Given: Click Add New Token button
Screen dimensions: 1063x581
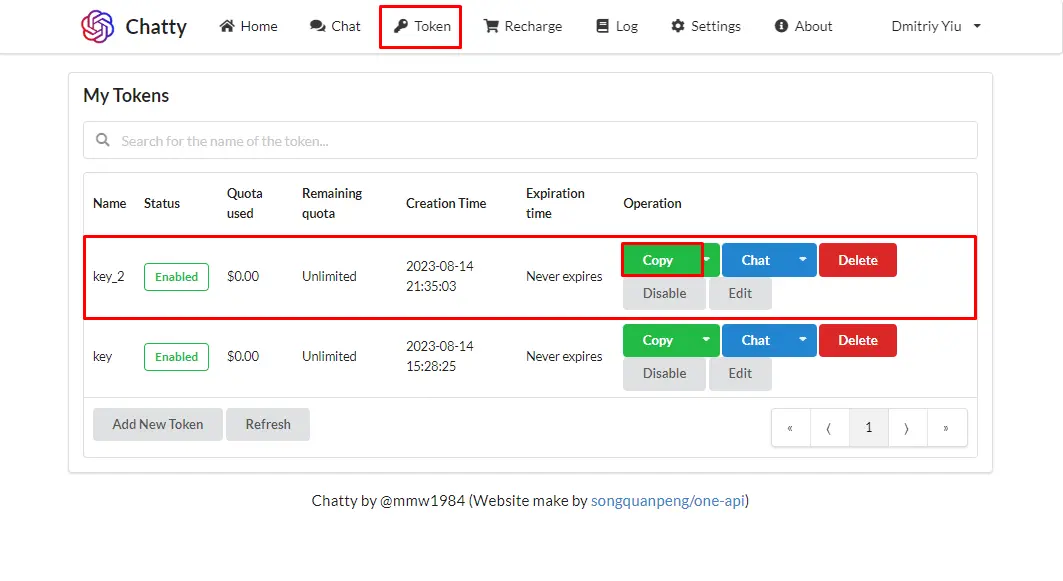Looking at the screenshot, I should pos(158,424).
